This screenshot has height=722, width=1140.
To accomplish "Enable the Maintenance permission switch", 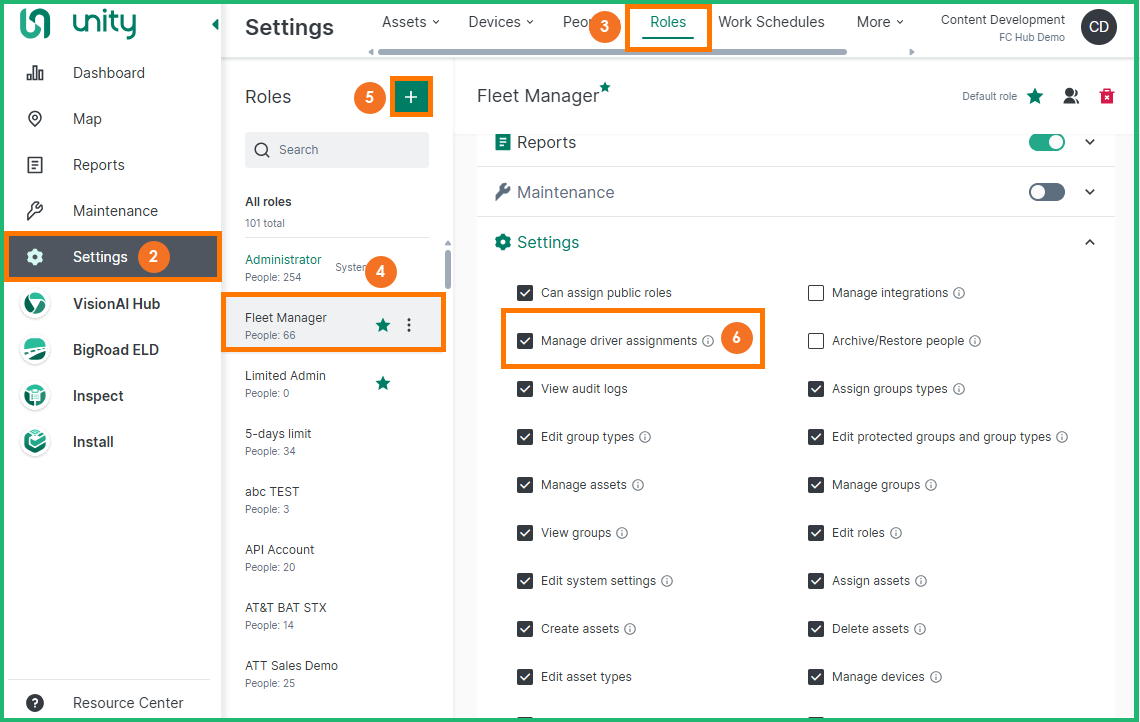I will [x=1047, y=192].
